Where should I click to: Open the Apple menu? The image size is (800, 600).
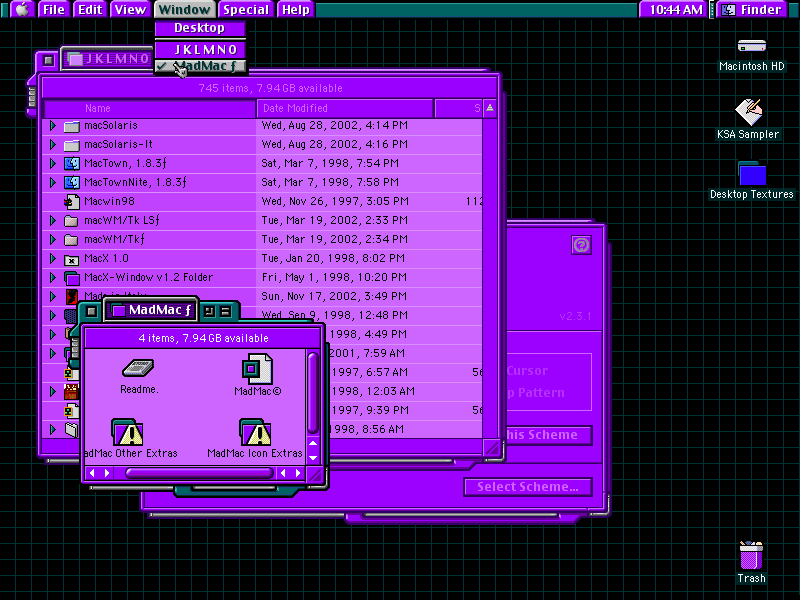pos(21,9)
